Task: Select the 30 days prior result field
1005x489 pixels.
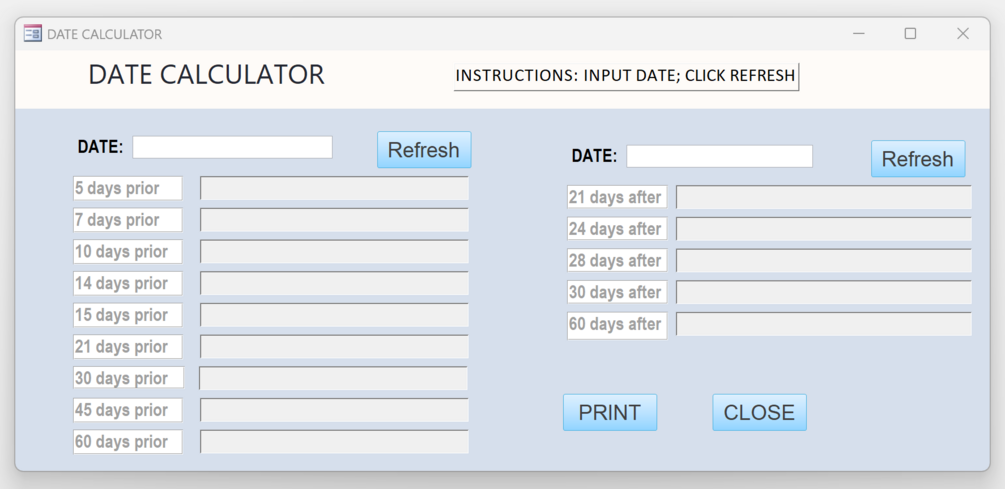Action: [333, 378]
